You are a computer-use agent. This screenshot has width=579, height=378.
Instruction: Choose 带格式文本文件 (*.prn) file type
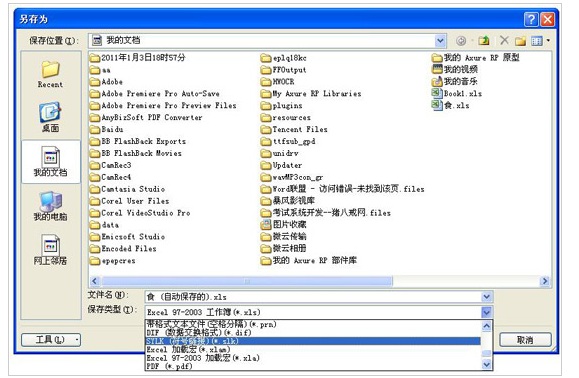click(313, 324)
